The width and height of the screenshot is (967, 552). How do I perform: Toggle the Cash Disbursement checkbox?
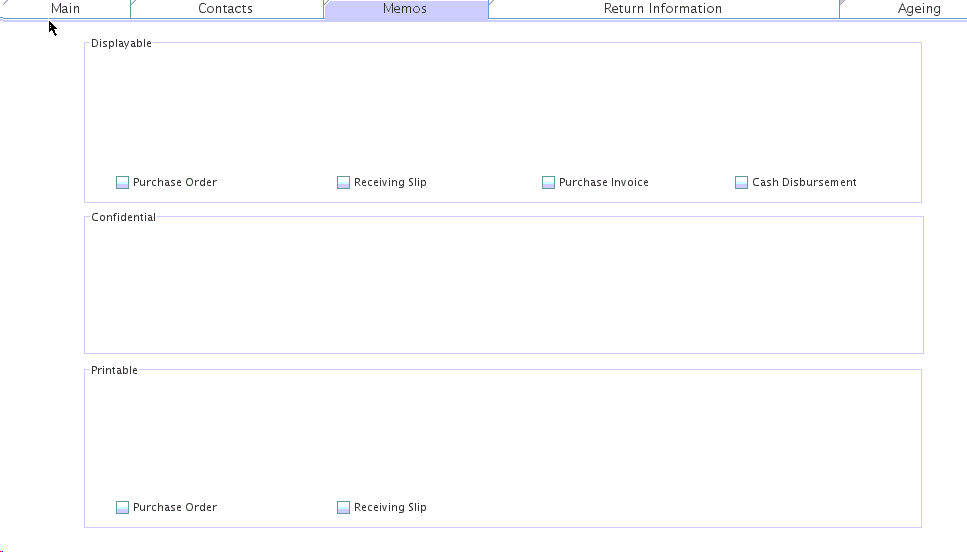click(742, 183)
